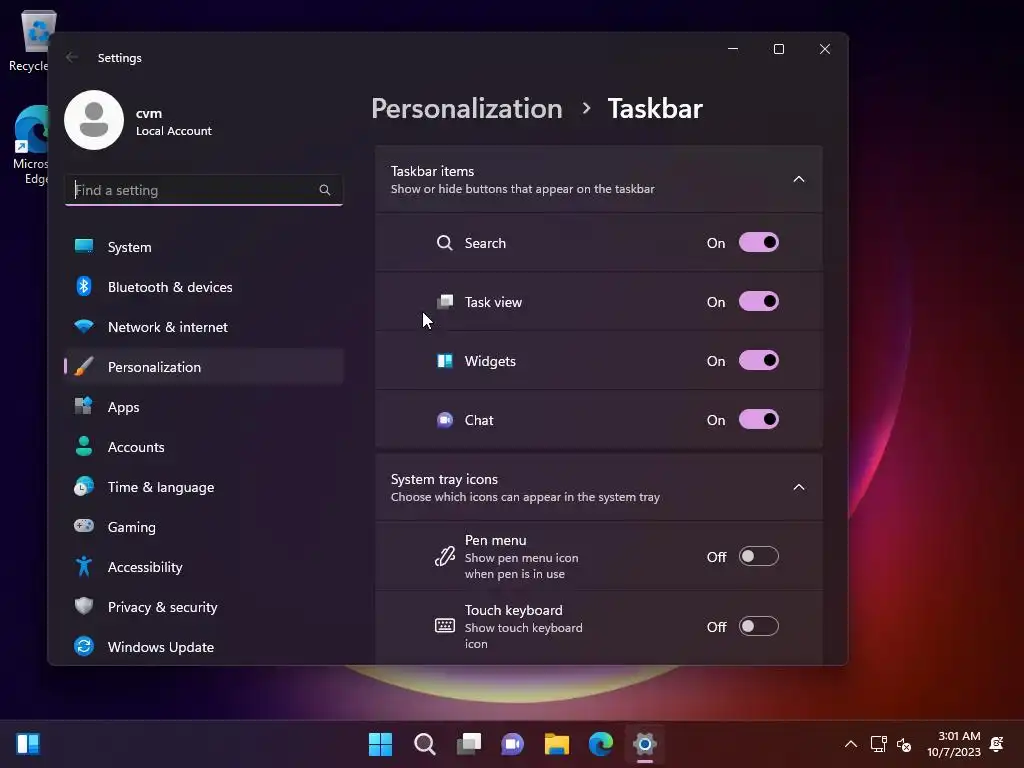Click the System monitor icon in the sidebar
The image size is (1024, 768).
coord(84,246)
